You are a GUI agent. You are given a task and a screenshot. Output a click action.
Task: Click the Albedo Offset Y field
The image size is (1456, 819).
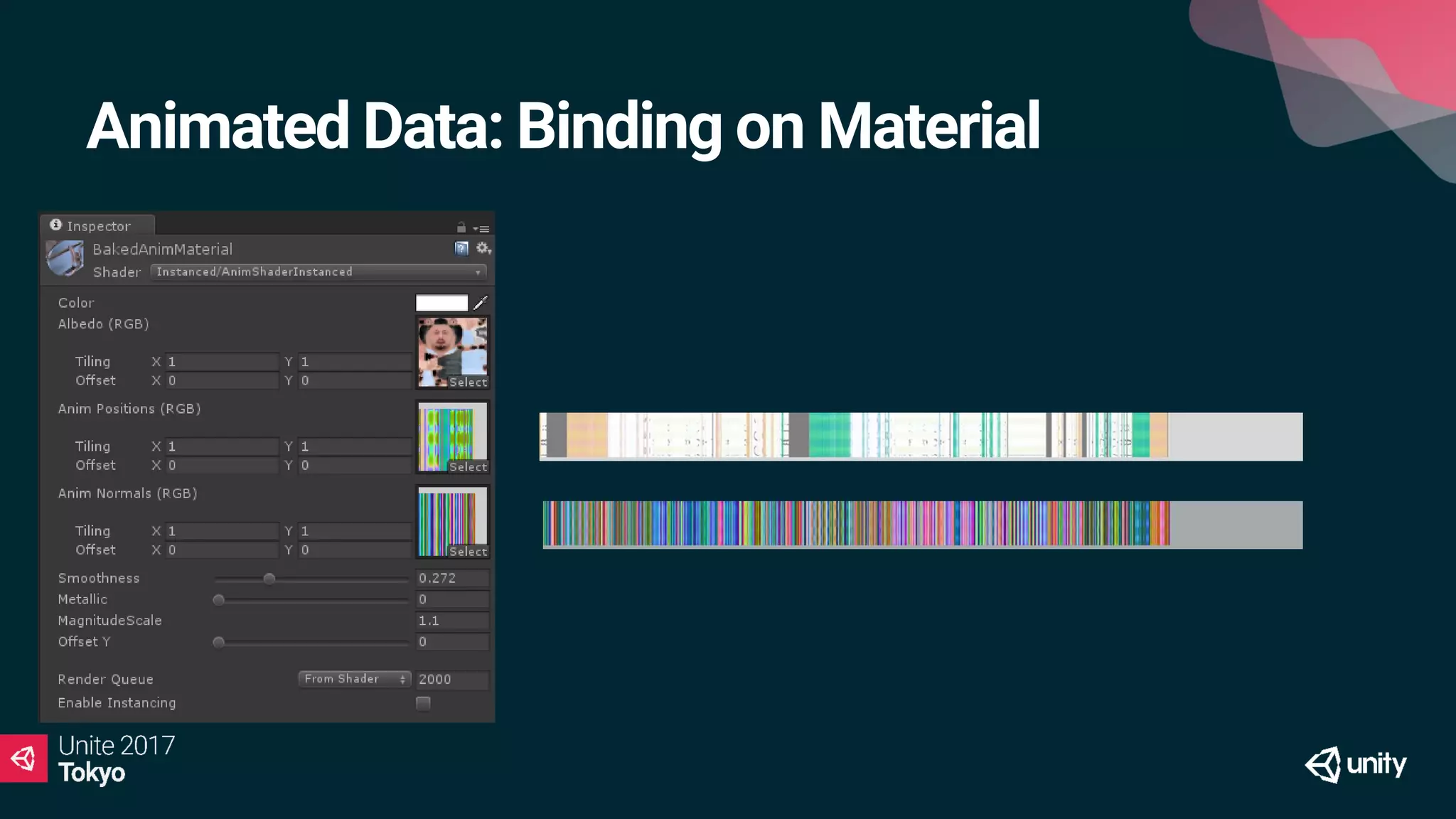click(355, 381)
